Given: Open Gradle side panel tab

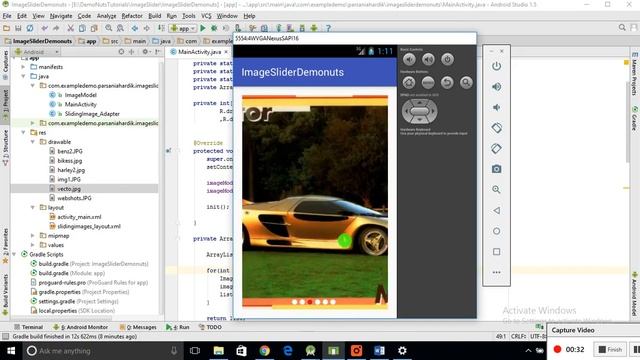Looking at the screenshot, I should click(635, 118).
